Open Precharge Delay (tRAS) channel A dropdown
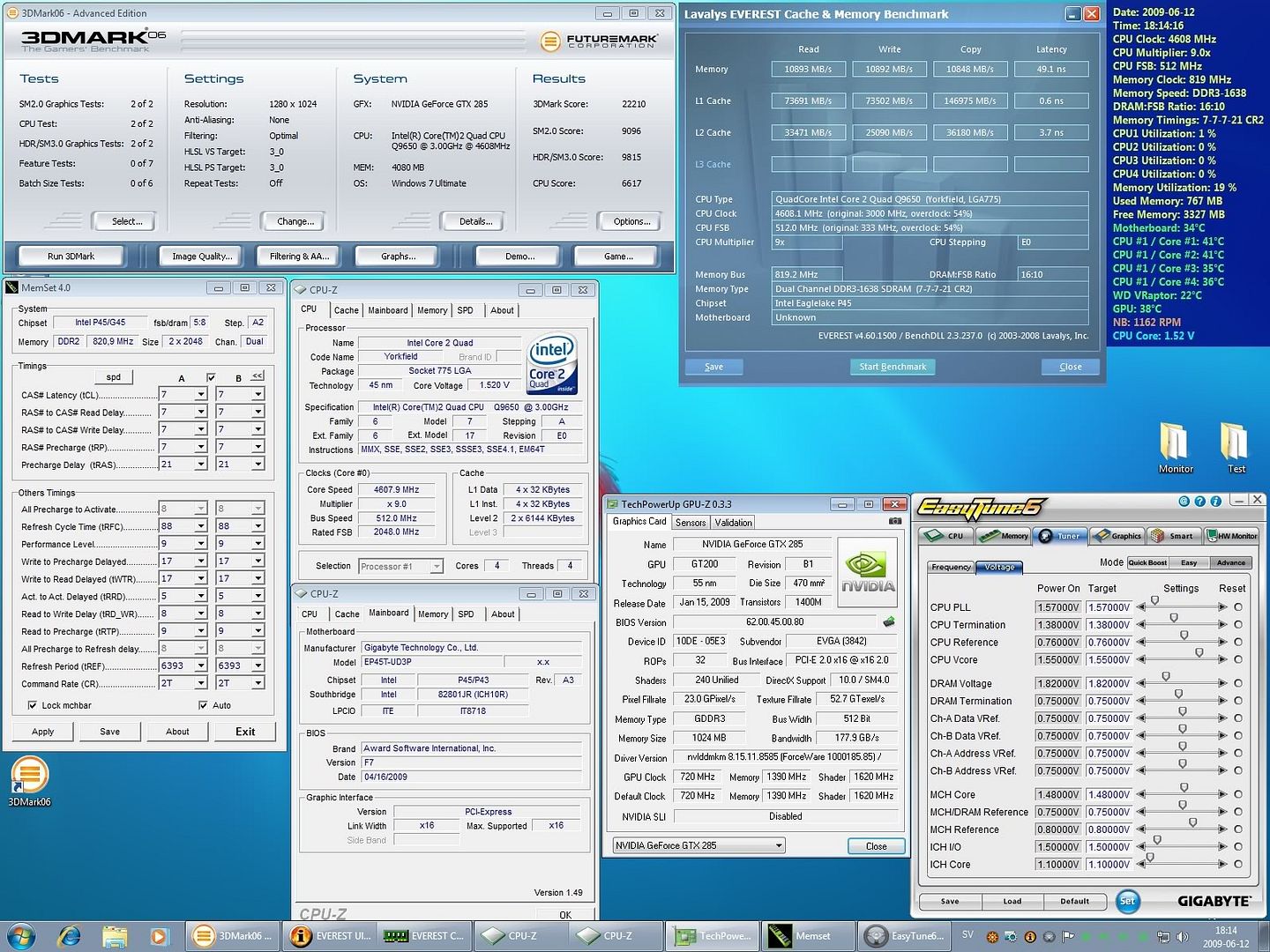 pos(201,465)
